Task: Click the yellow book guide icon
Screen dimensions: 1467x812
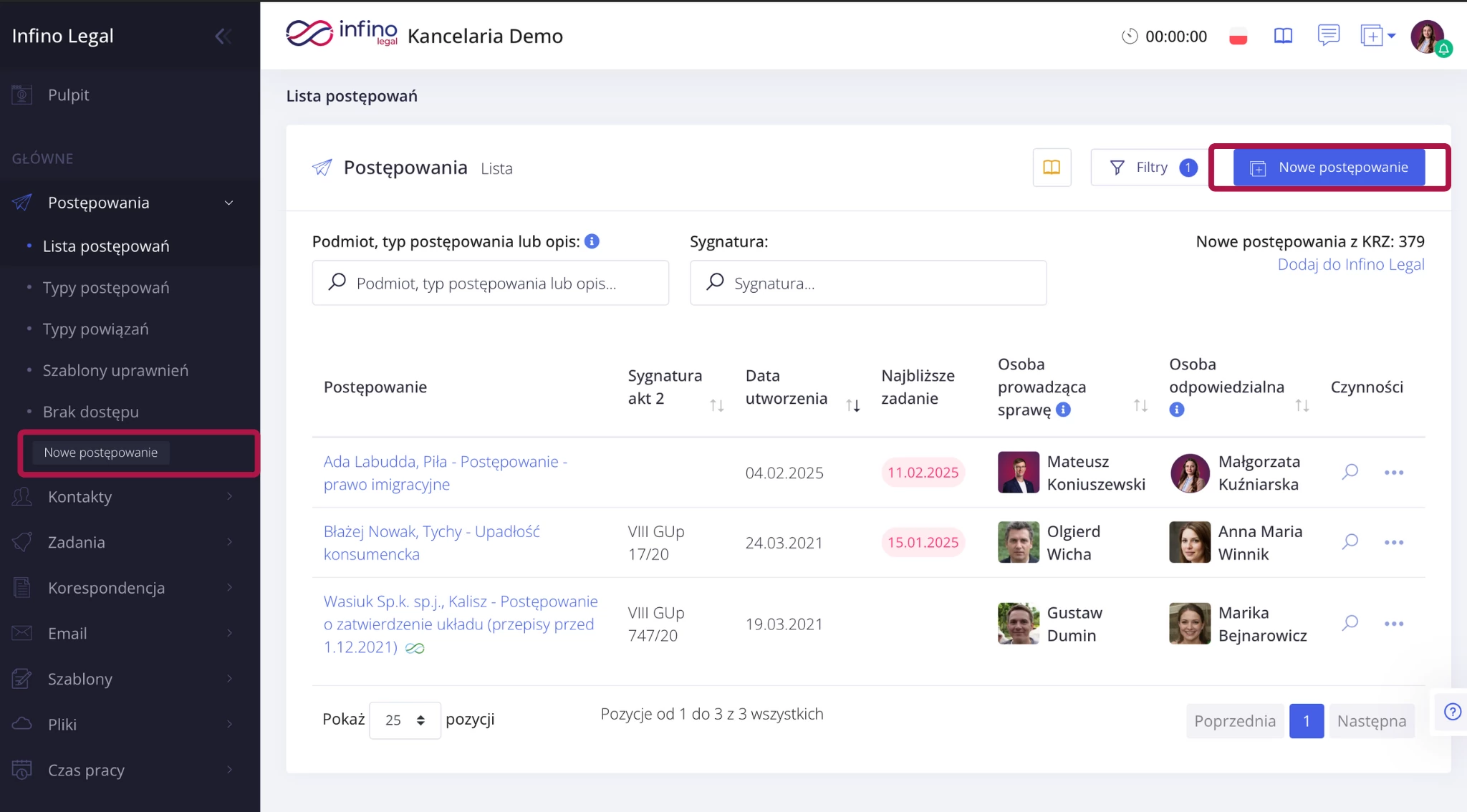Action: tap(1052, 168)
